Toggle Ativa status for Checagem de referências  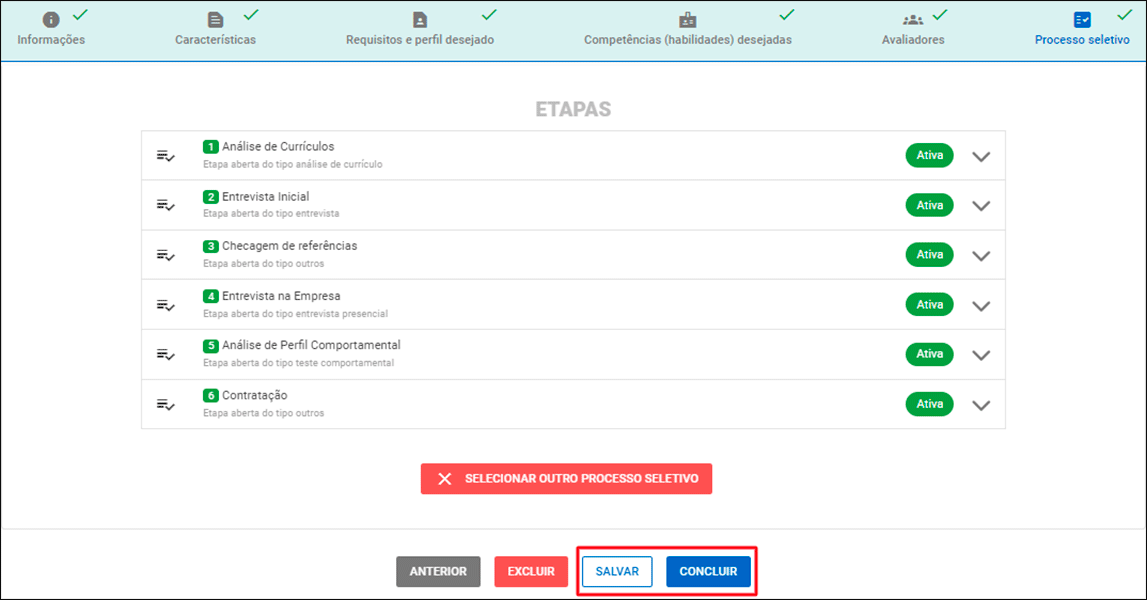point(929,255)
